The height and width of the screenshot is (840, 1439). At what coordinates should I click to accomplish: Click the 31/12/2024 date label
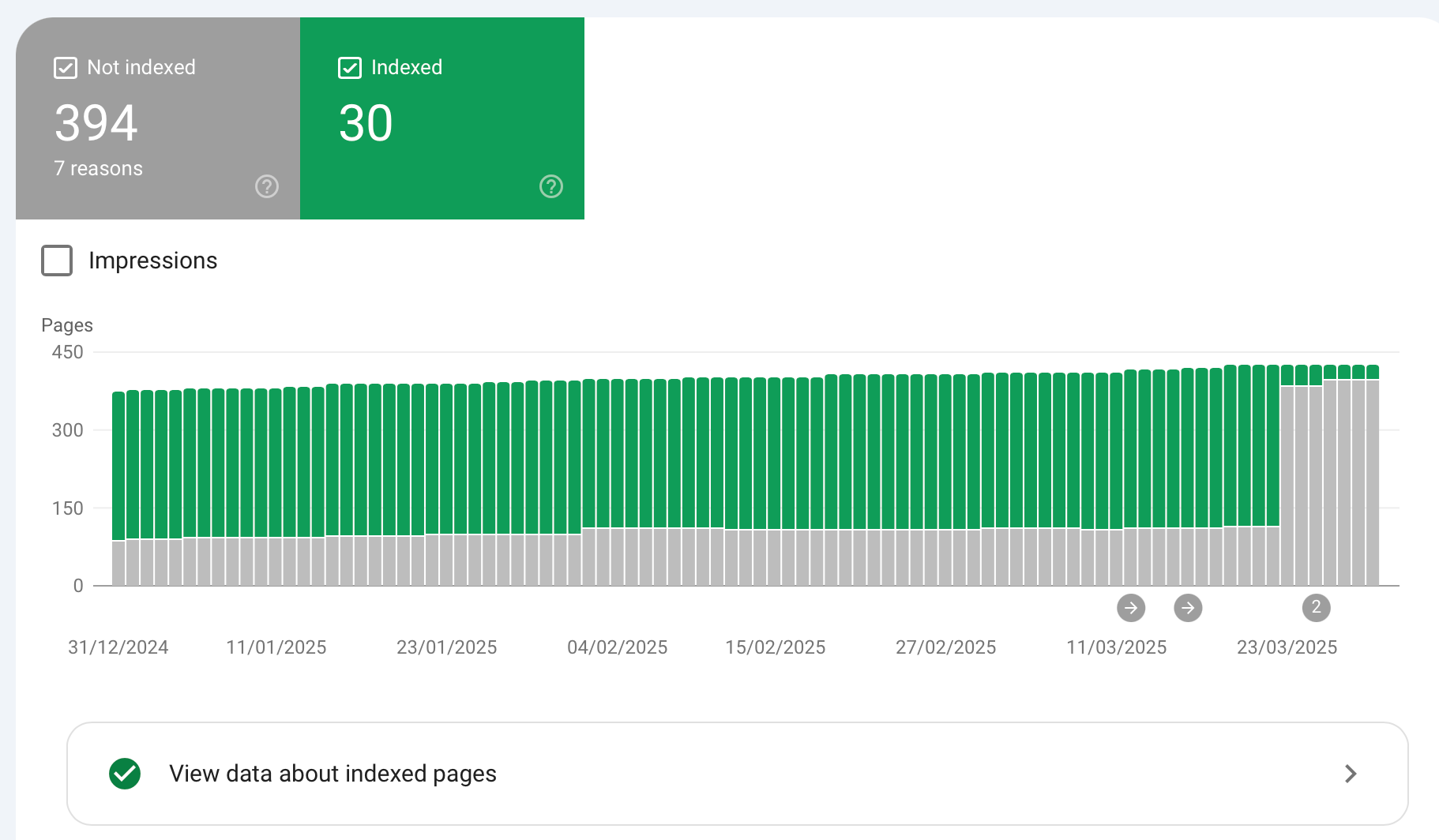pos(118,647)
